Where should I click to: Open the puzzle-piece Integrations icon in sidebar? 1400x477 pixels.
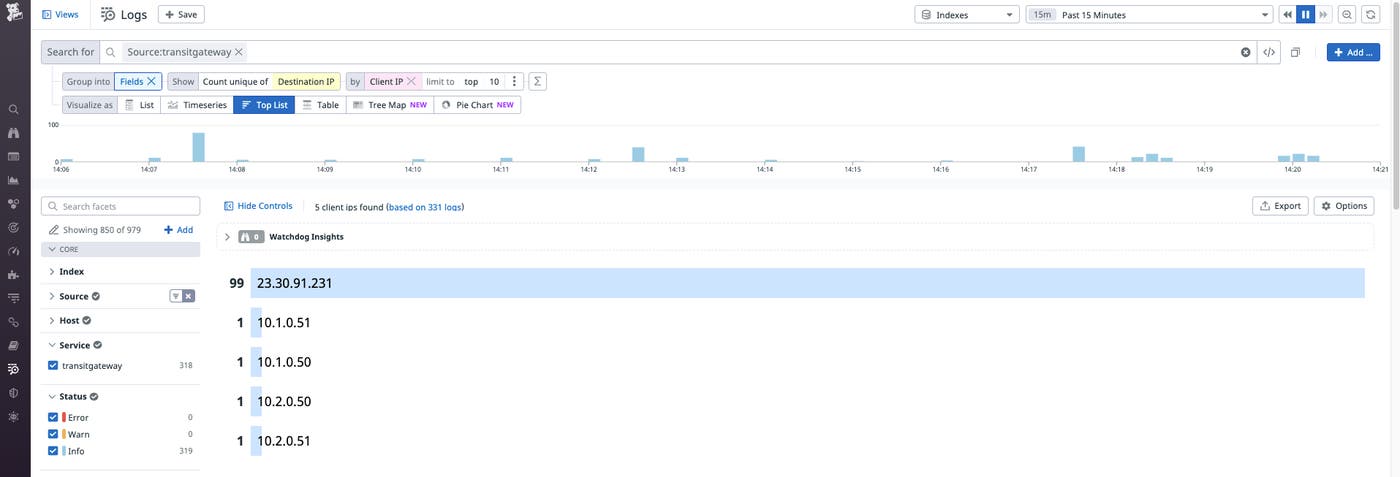pos(14,275)
